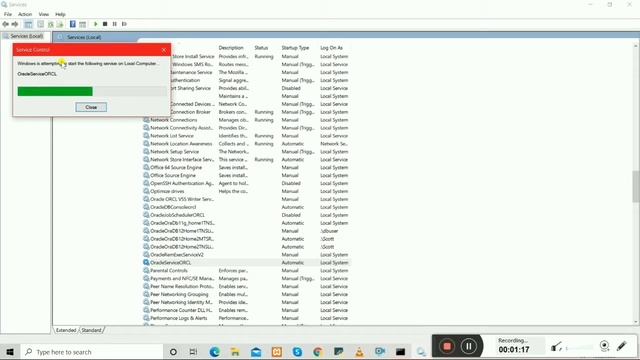This screenshot has height=360, width=640.
Task: Open the Command Prompt taskbar icon
Action: pos(400,351)
